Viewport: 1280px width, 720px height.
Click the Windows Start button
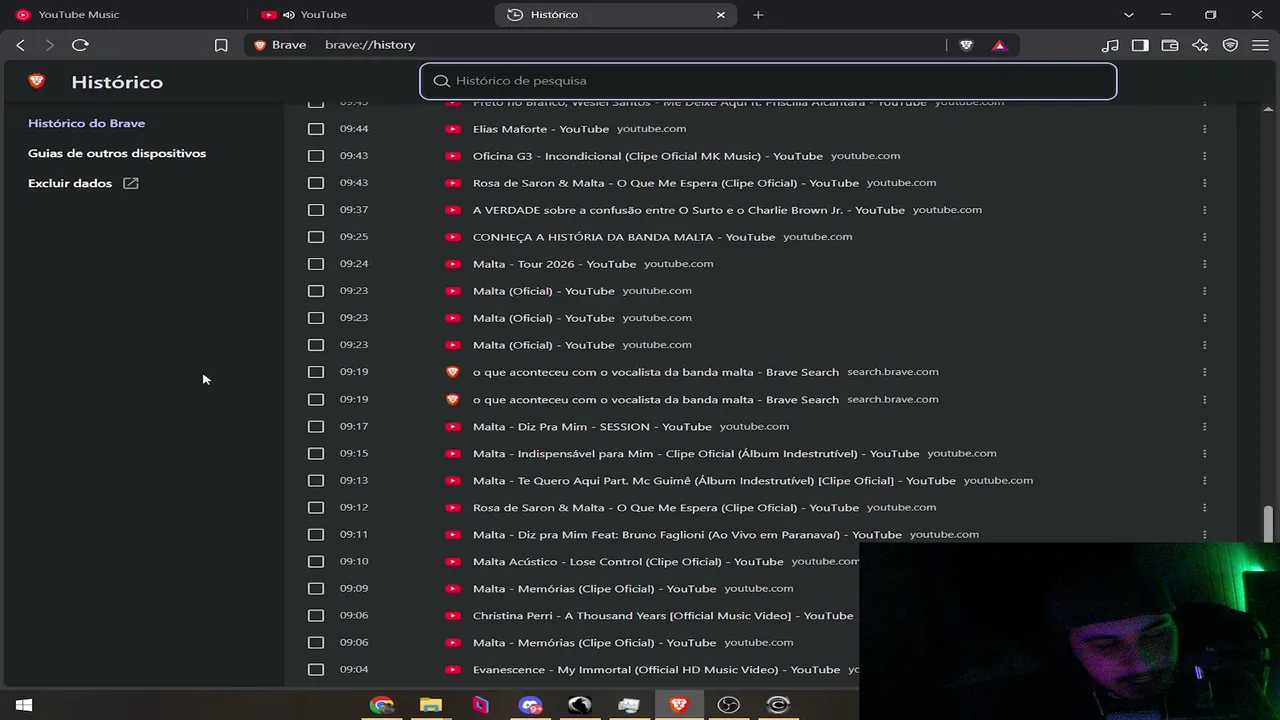coord(24,705)
